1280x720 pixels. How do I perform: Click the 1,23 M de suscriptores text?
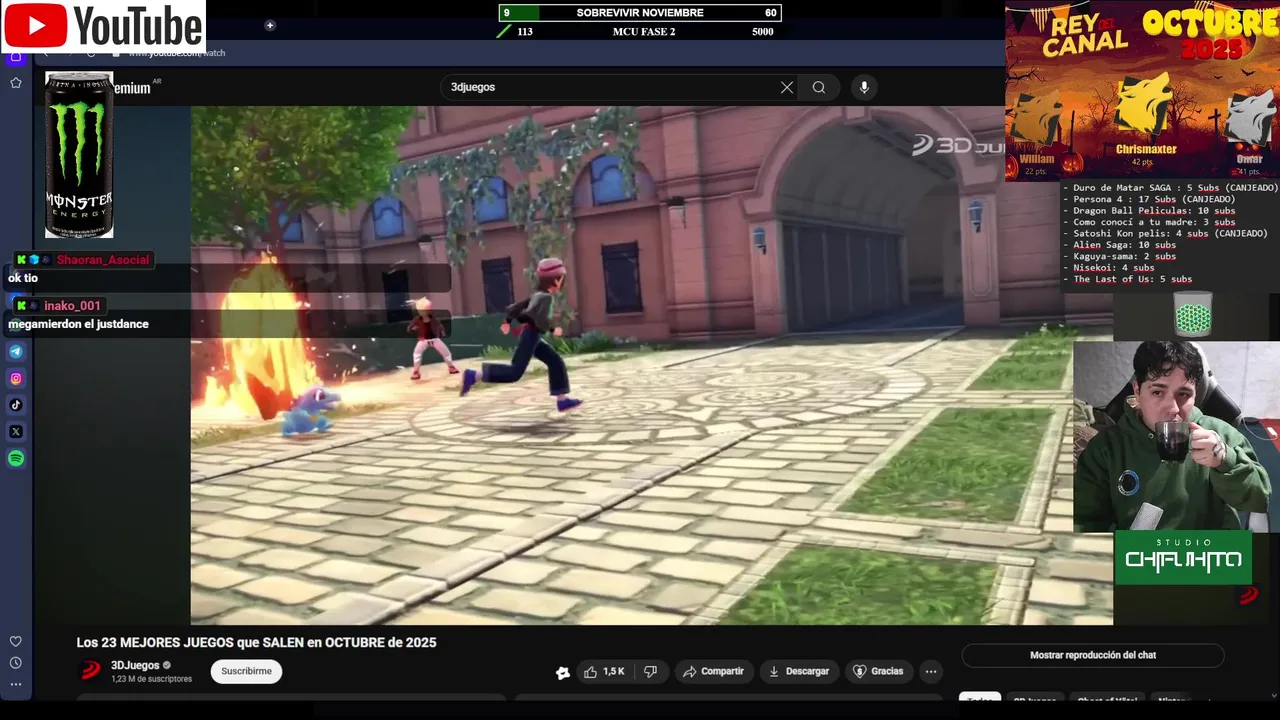click(151, 679)
